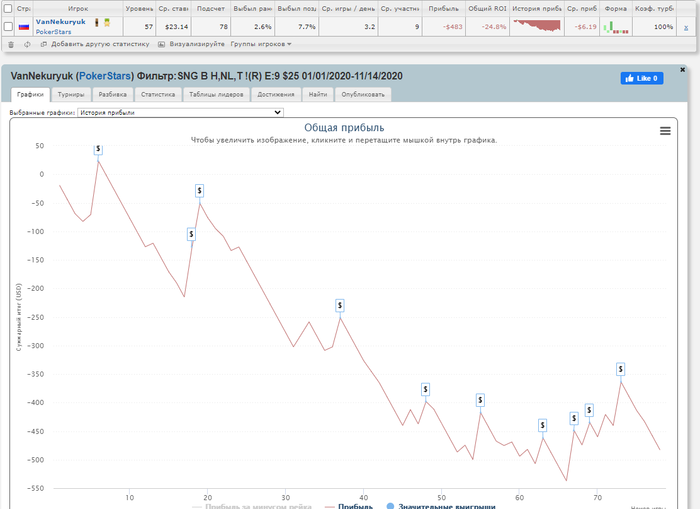700x509 pixels.
Task: Click $ win marker at game 69
Action: coord(589,410)
